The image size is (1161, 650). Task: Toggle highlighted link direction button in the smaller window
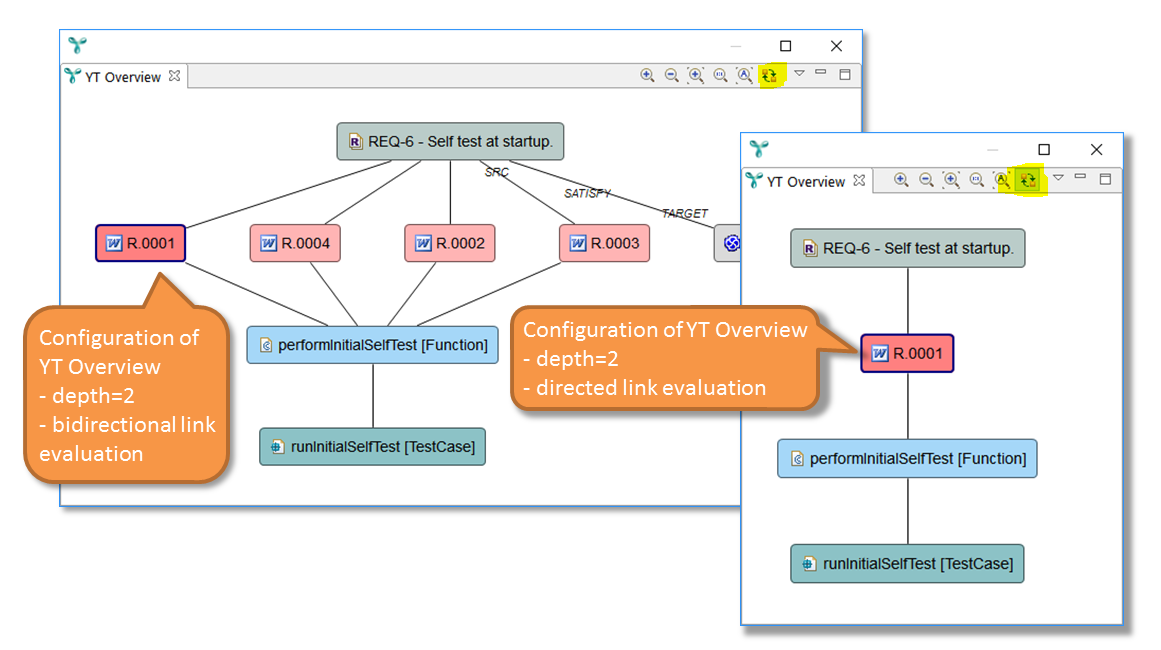point(1027,180)
